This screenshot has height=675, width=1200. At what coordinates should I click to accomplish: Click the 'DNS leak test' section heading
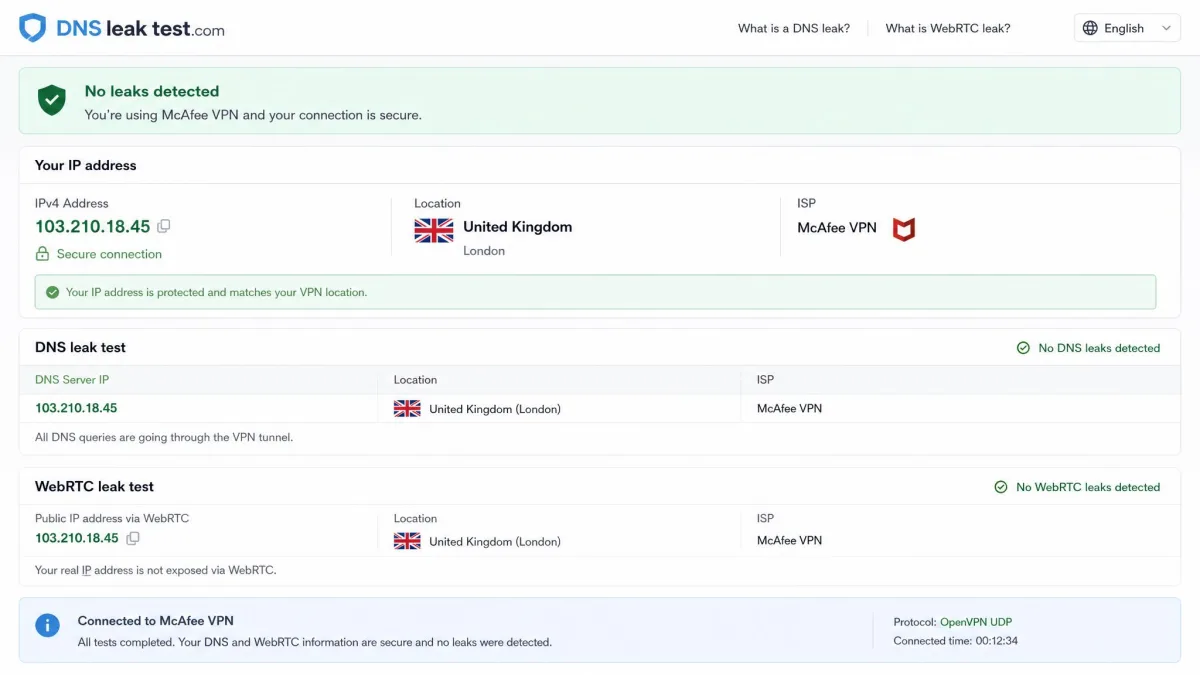[80, 347]
